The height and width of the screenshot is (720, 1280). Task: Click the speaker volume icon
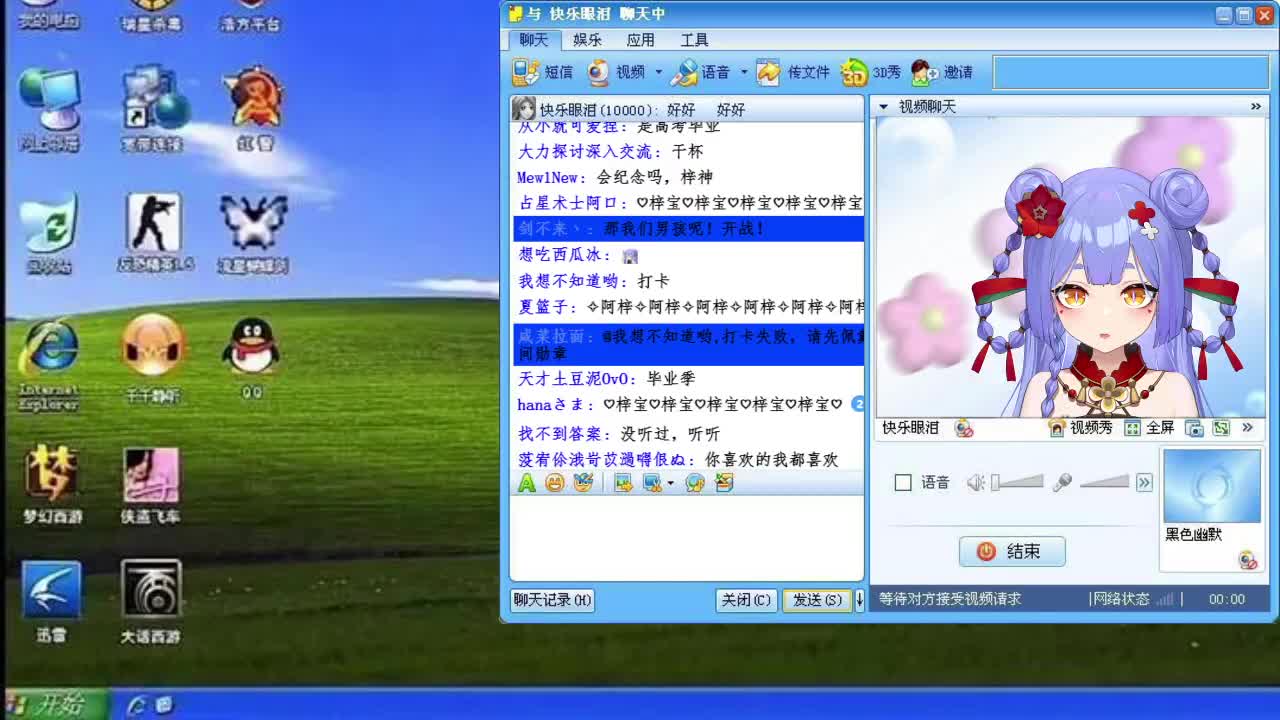[x=976, y=483]
